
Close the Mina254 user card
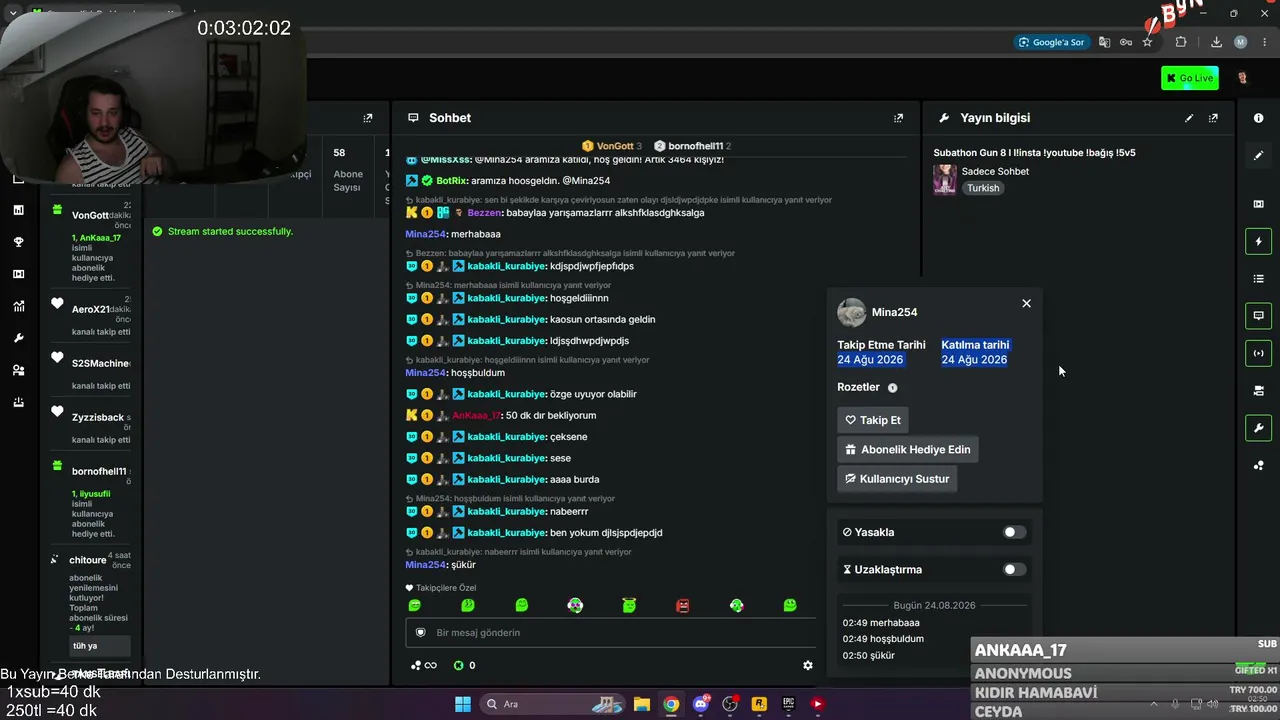click(1026, 303)
